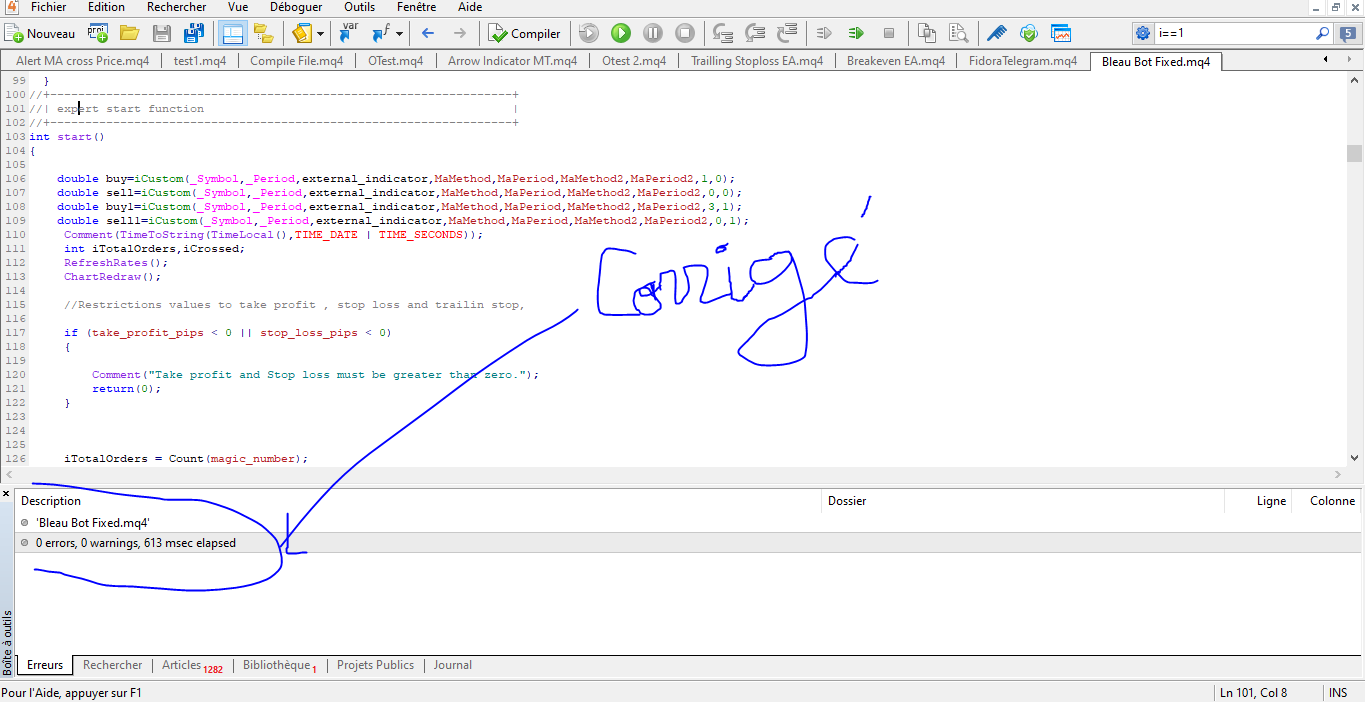Switch to Compile File.mq4 tab
The width and height of the screenshot is (1365, 702).
297,61
